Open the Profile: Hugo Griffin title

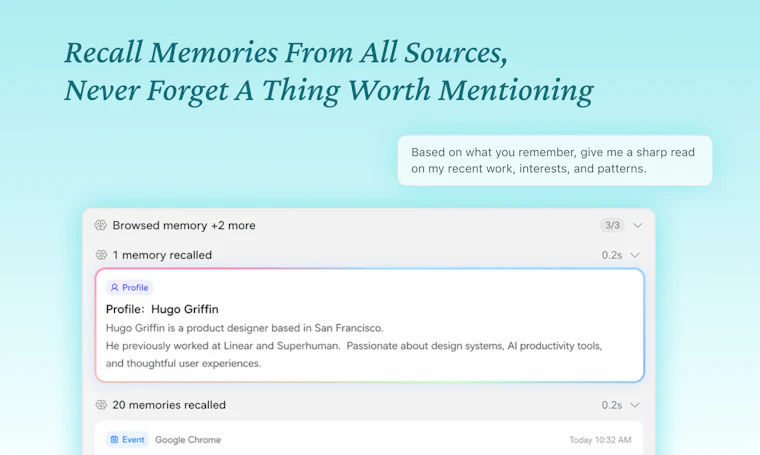click(x=162, y=309)
